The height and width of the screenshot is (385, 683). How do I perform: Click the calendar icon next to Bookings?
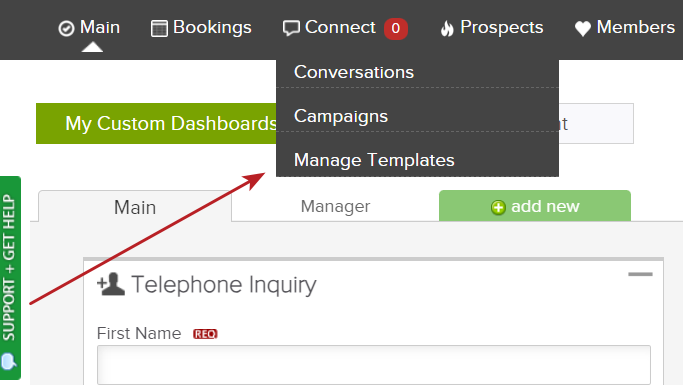coord(159,29)
